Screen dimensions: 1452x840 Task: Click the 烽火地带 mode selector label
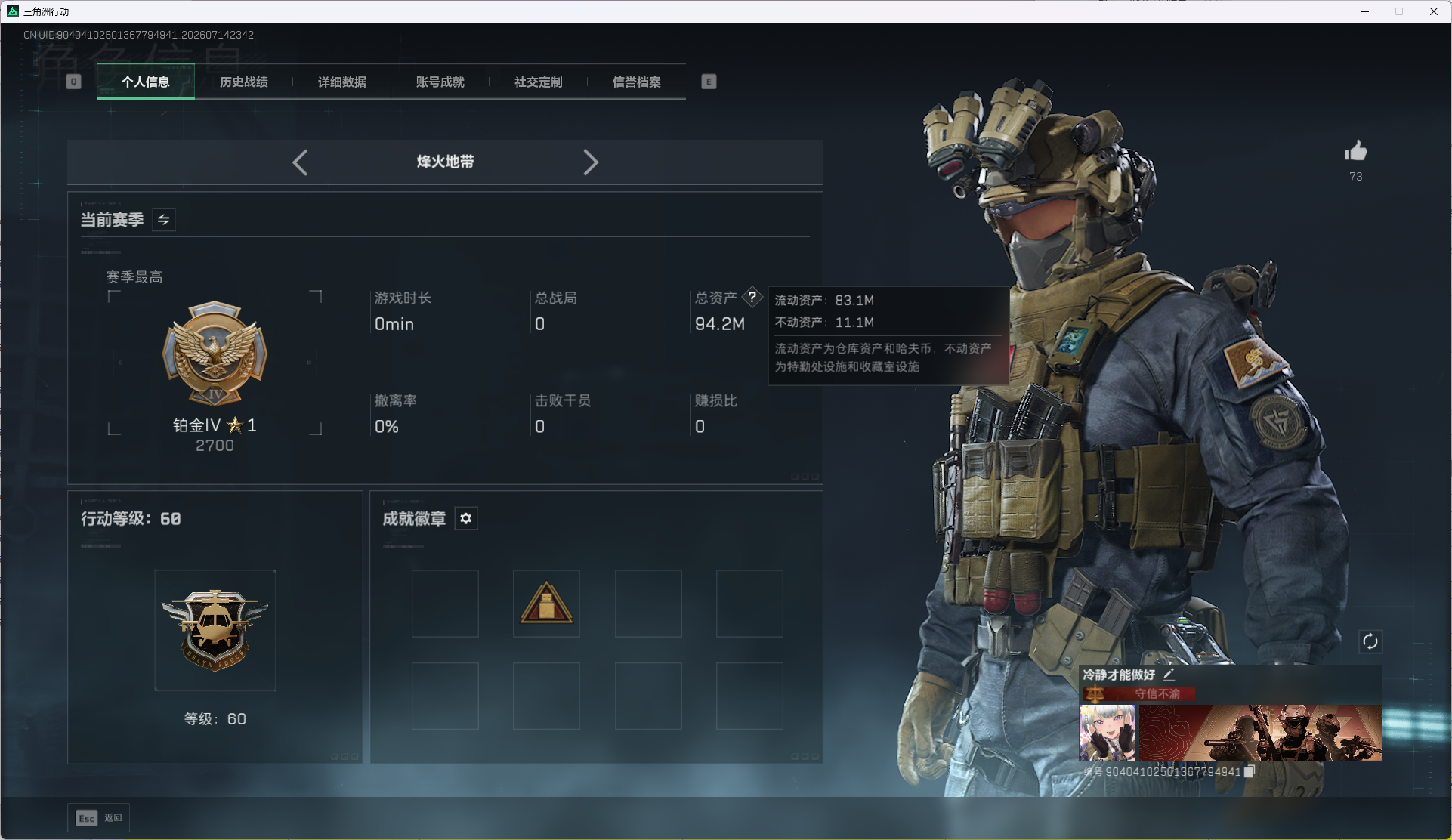click(x=446, y=162)
